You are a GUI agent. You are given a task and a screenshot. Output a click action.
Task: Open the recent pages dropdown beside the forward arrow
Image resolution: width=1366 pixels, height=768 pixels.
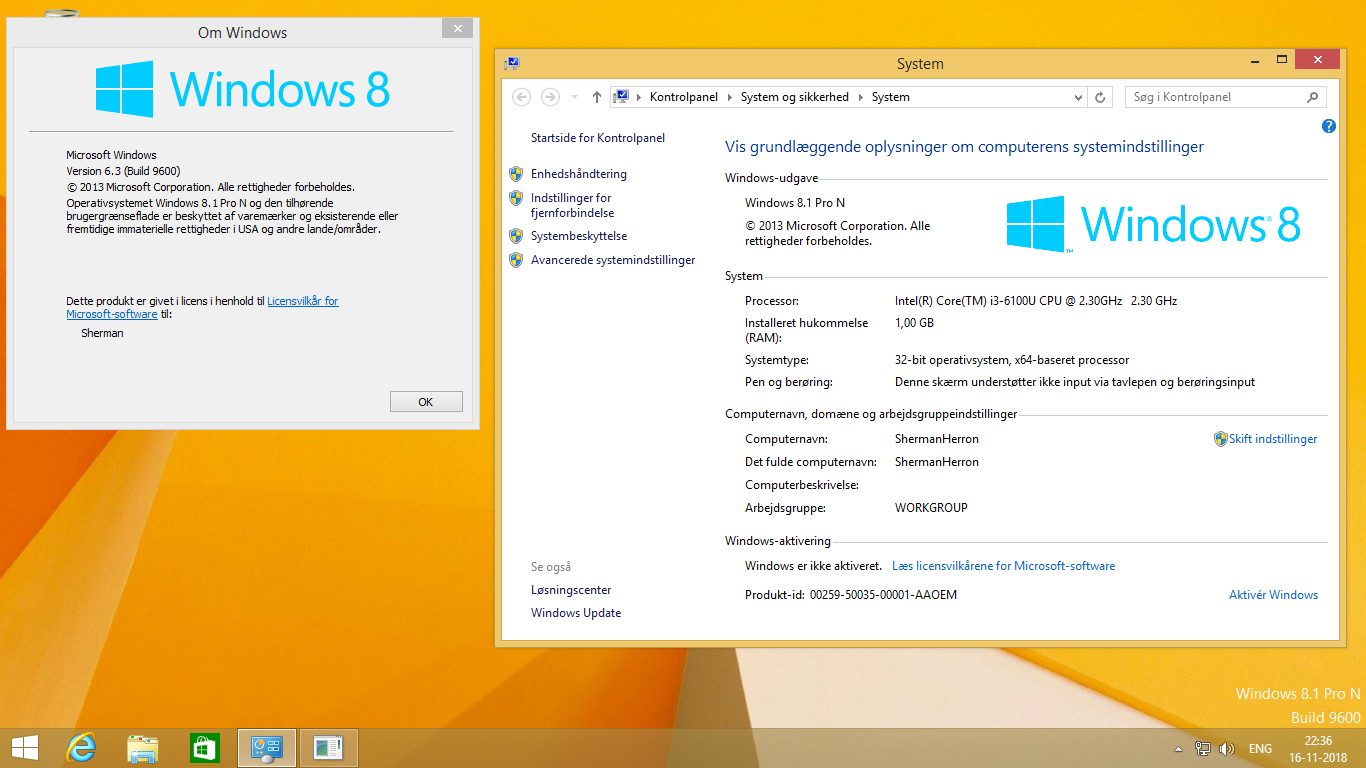point(572,97)
